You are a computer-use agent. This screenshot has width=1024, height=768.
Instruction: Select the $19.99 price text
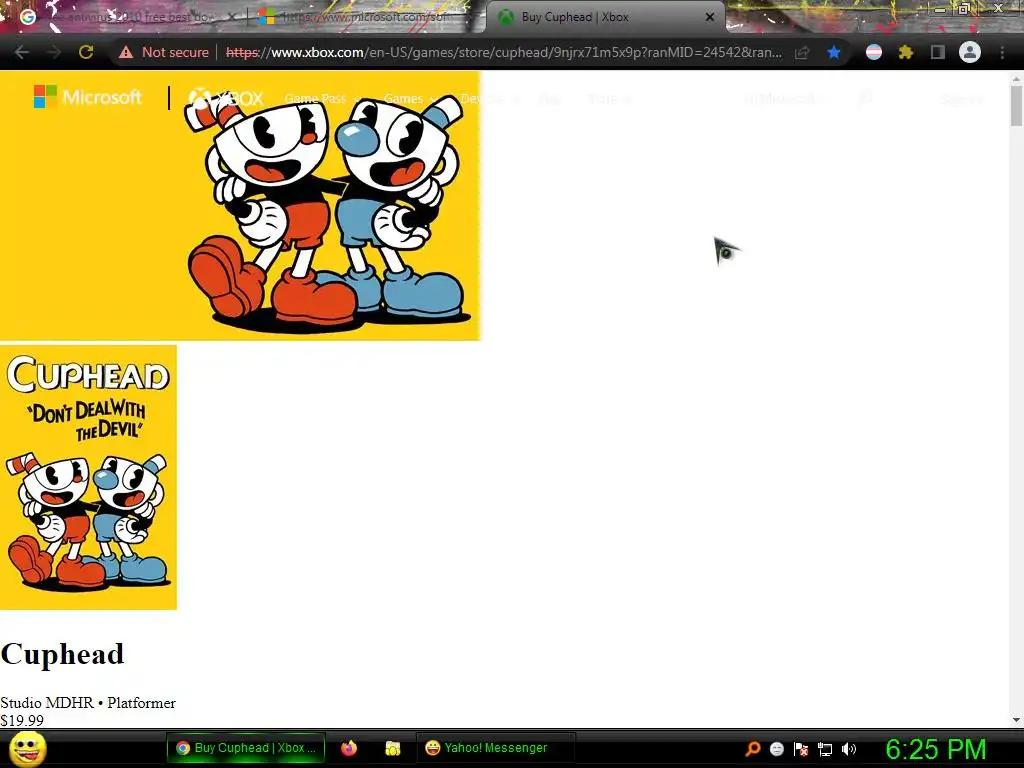tap(22, 720)
